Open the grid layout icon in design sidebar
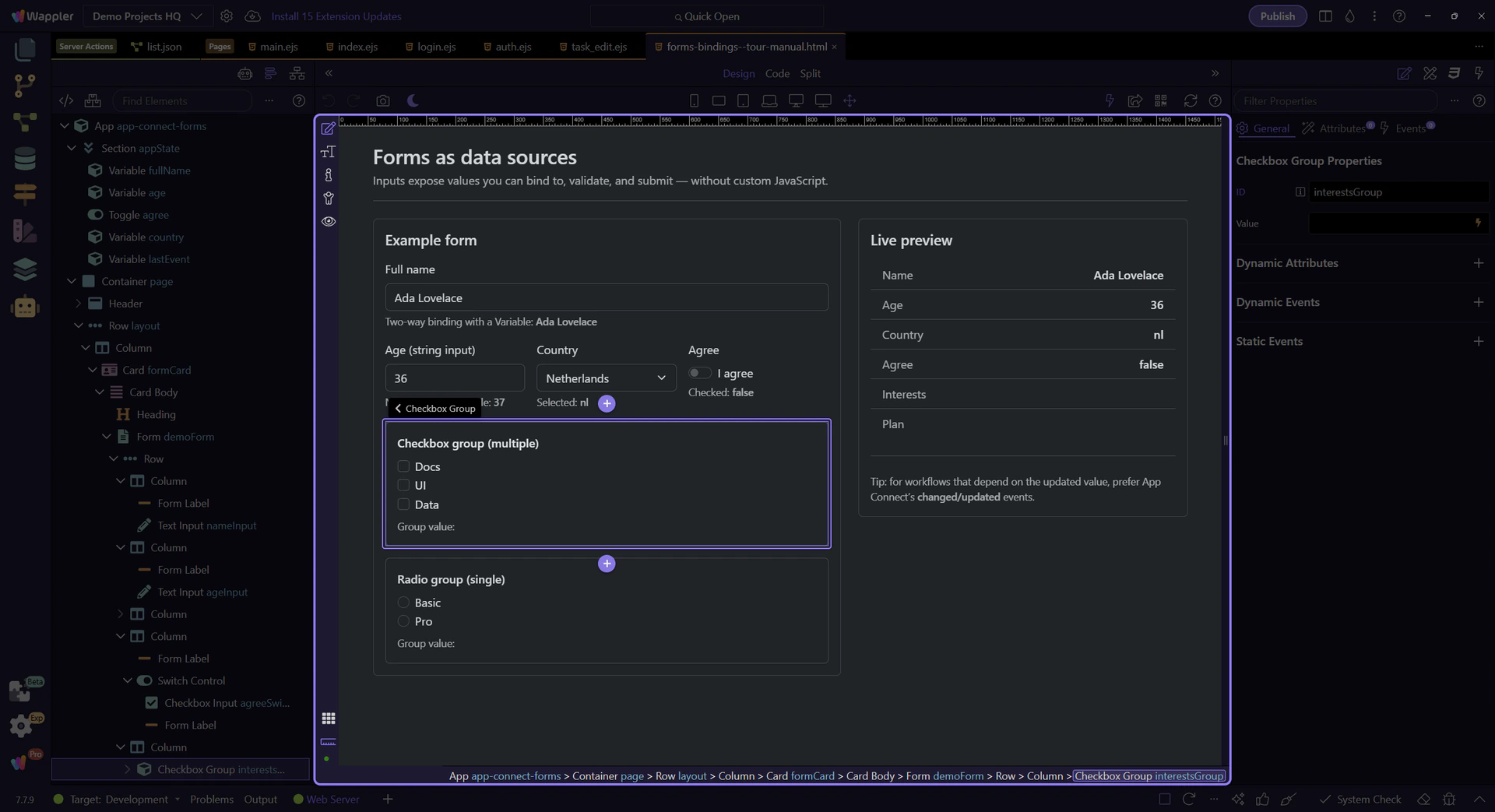The width and height of the screenshot is (1495, 812). (x=329, y=718)
